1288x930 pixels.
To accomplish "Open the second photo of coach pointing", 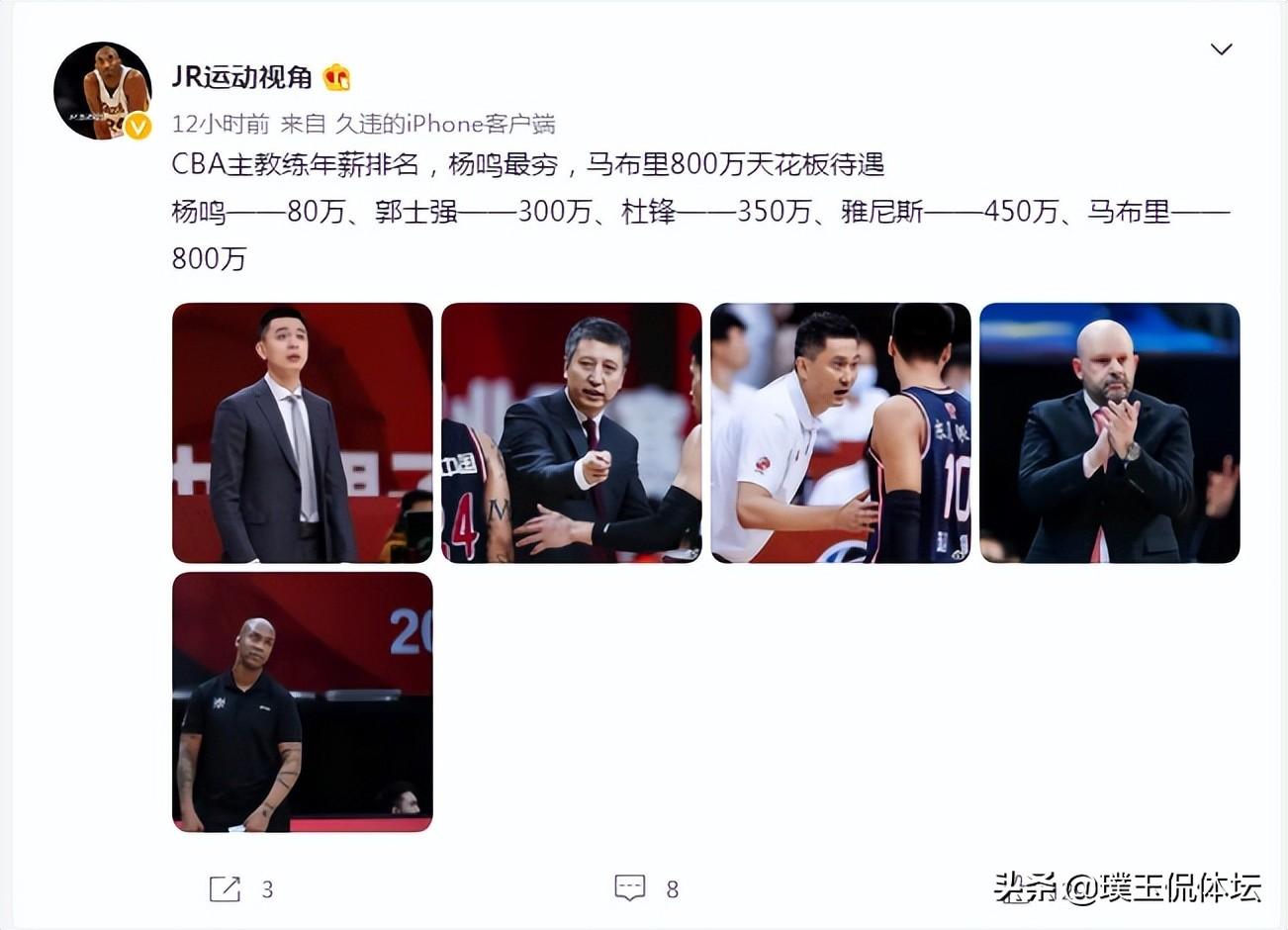I will [572, 432].
